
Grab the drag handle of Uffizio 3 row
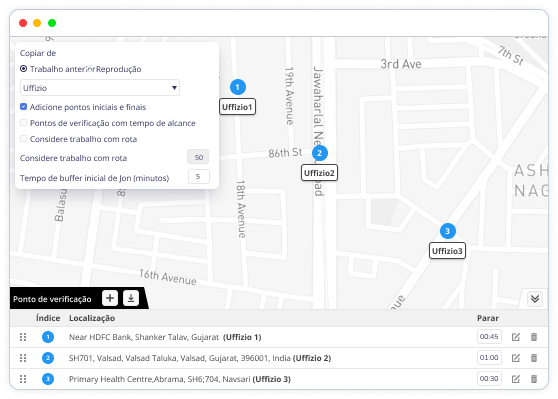[x=23, y=379]
